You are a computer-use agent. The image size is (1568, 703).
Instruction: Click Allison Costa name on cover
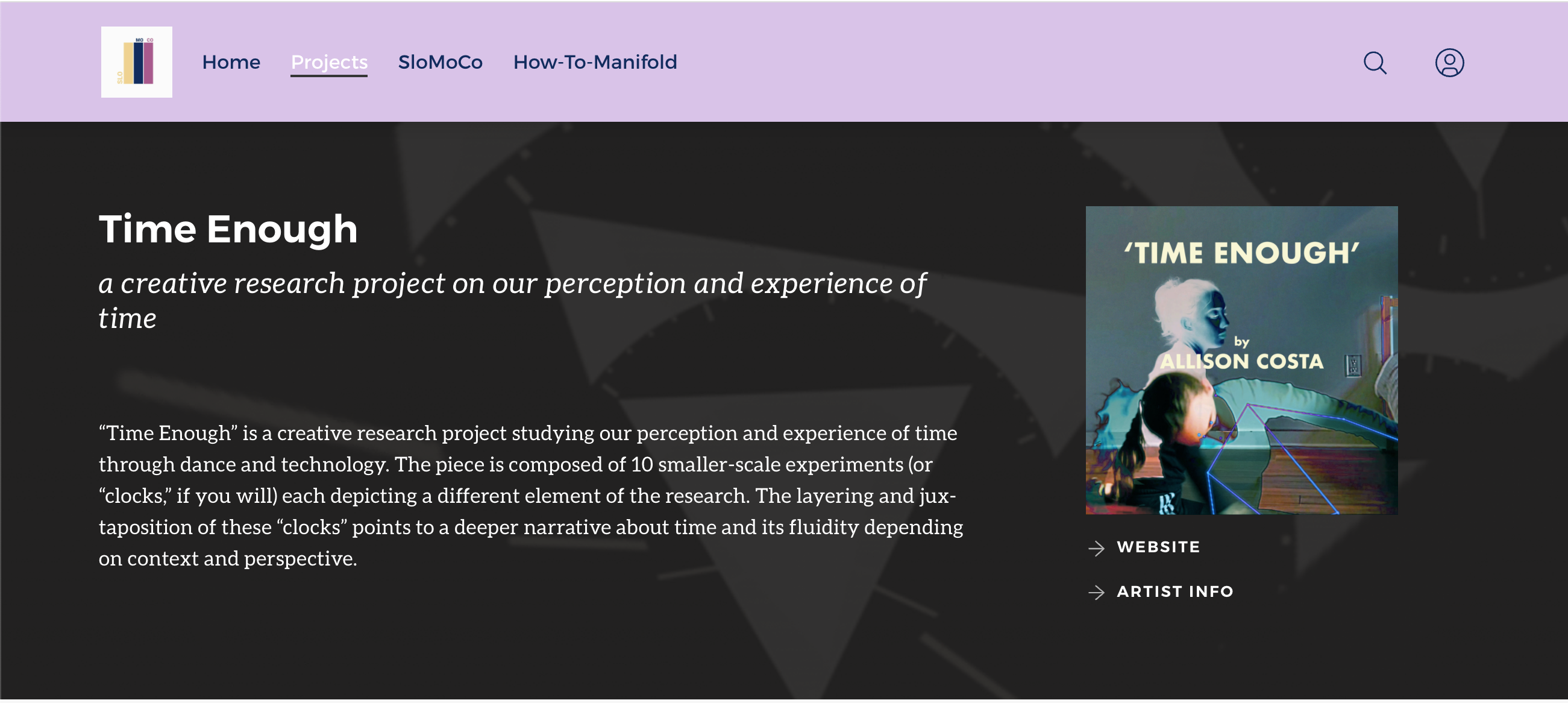(x=1242, y=361)
